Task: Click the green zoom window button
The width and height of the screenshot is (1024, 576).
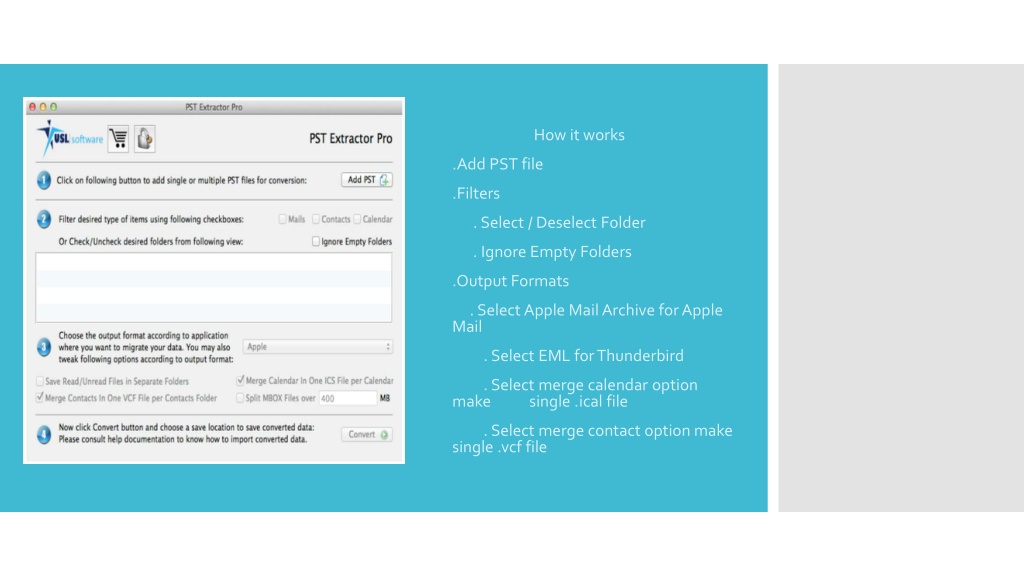Action: (54, 106)
